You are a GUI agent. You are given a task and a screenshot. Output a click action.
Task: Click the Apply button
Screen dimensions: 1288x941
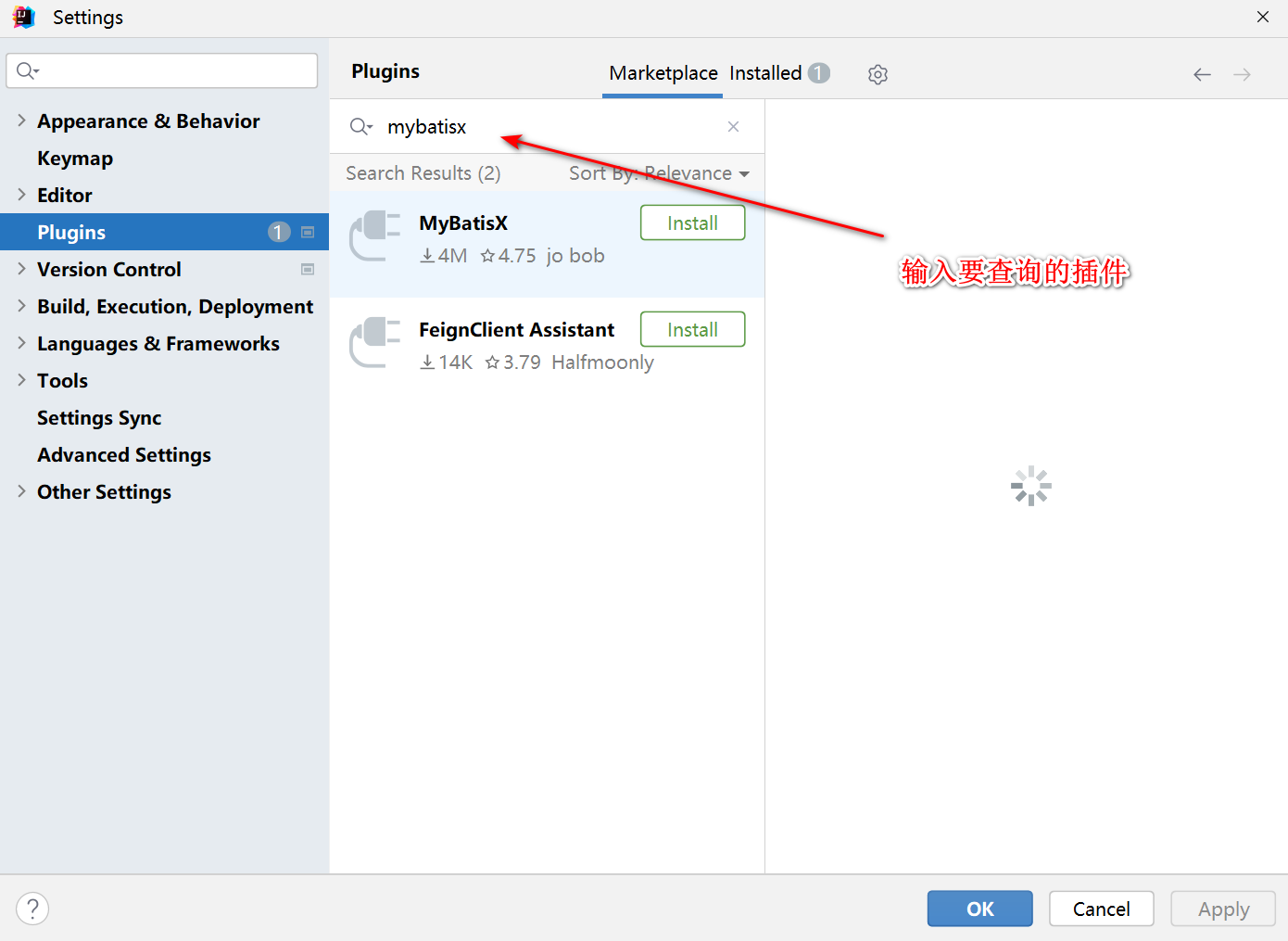click(x=1223, y=909)
